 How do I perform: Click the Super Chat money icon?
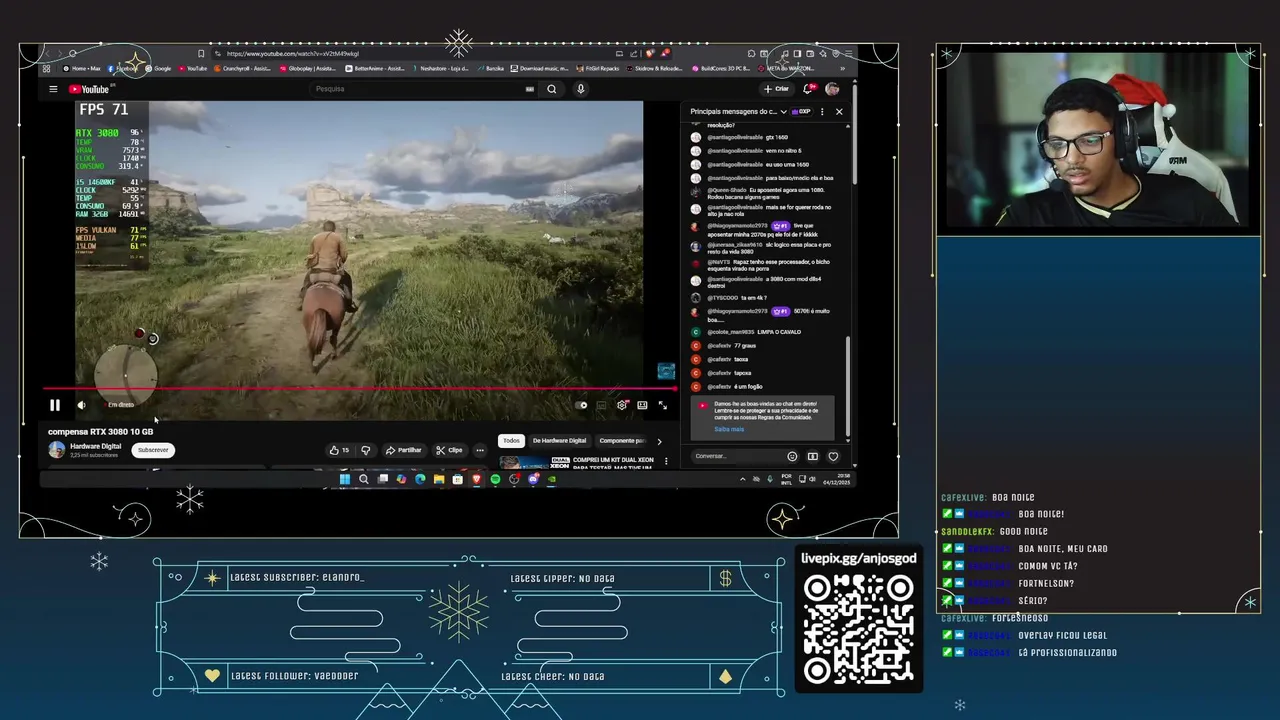[x=812, y=456]
